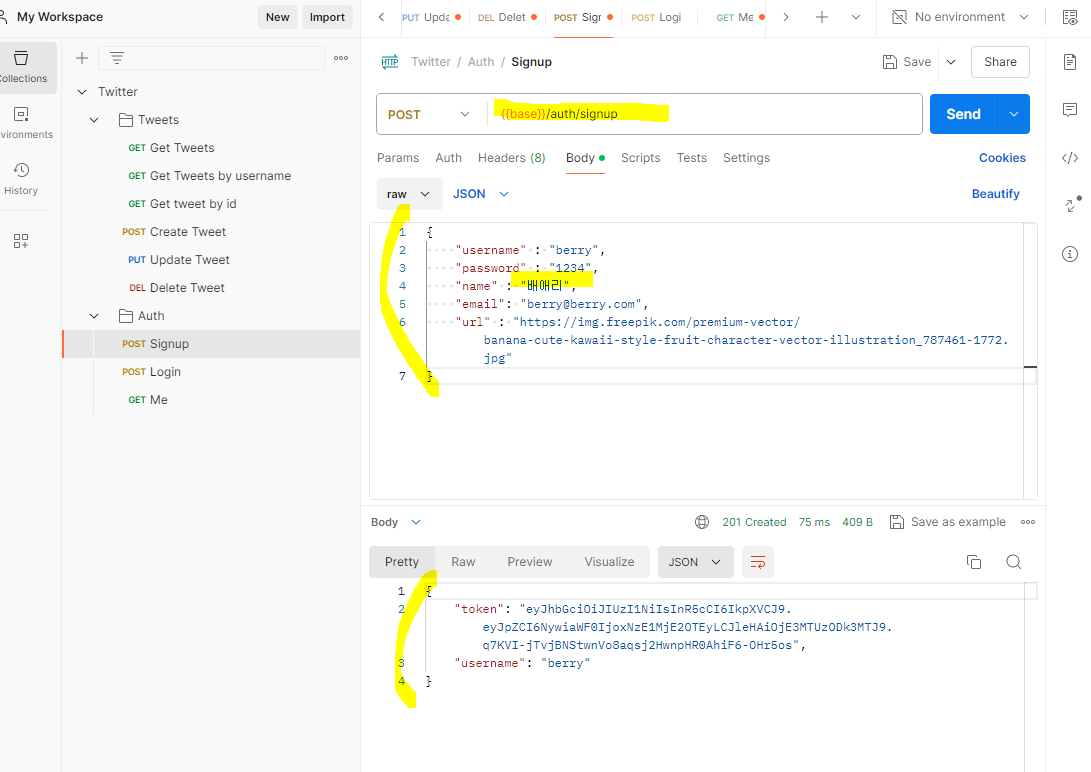
Task: Switch to the Params tab
Action: (x=398, y=158)
